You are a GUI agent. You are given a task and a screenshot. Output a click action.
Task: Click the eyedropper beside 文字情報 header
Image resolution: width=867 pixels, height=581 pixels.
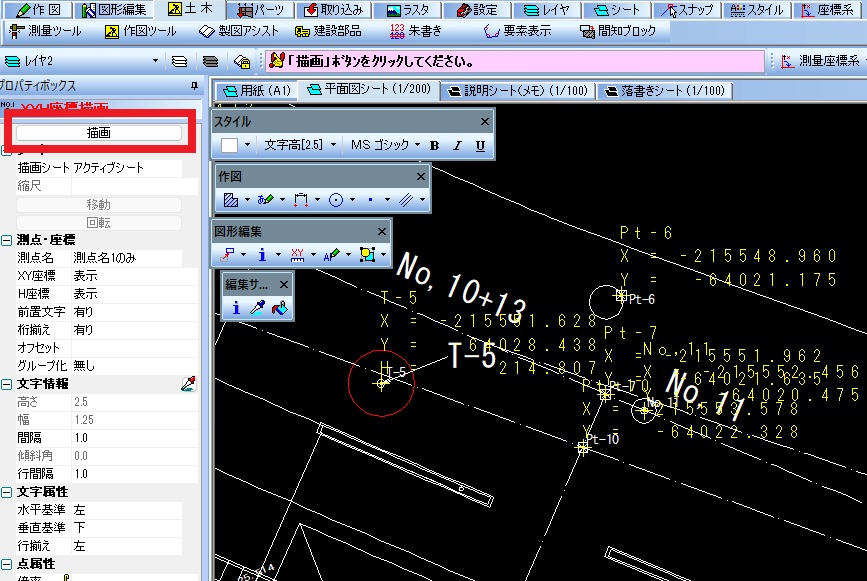188,384
